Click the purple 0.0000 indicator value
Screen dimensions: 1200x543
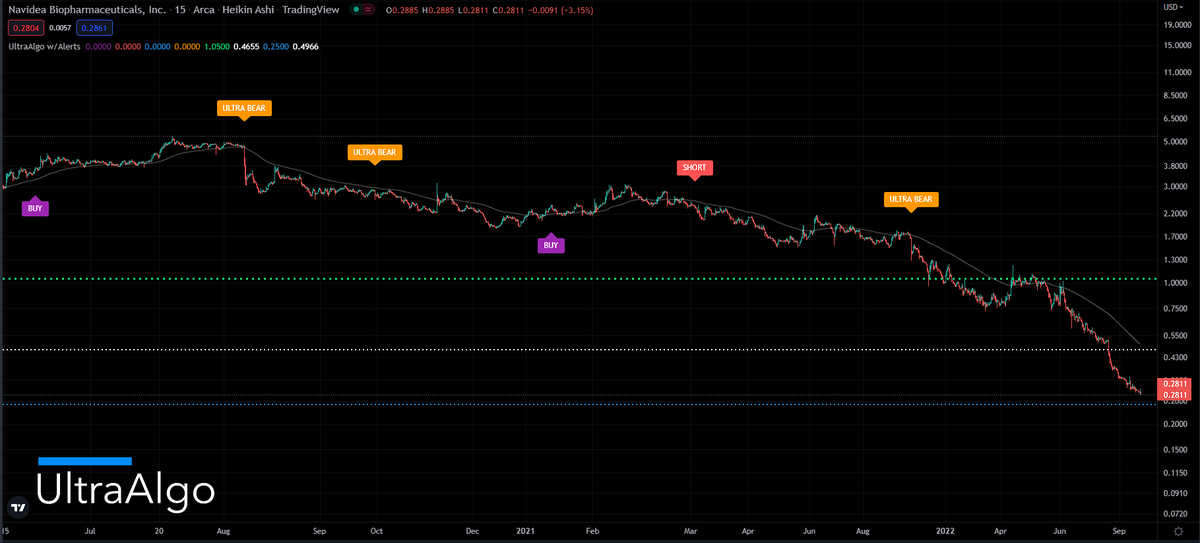point(98,46)
